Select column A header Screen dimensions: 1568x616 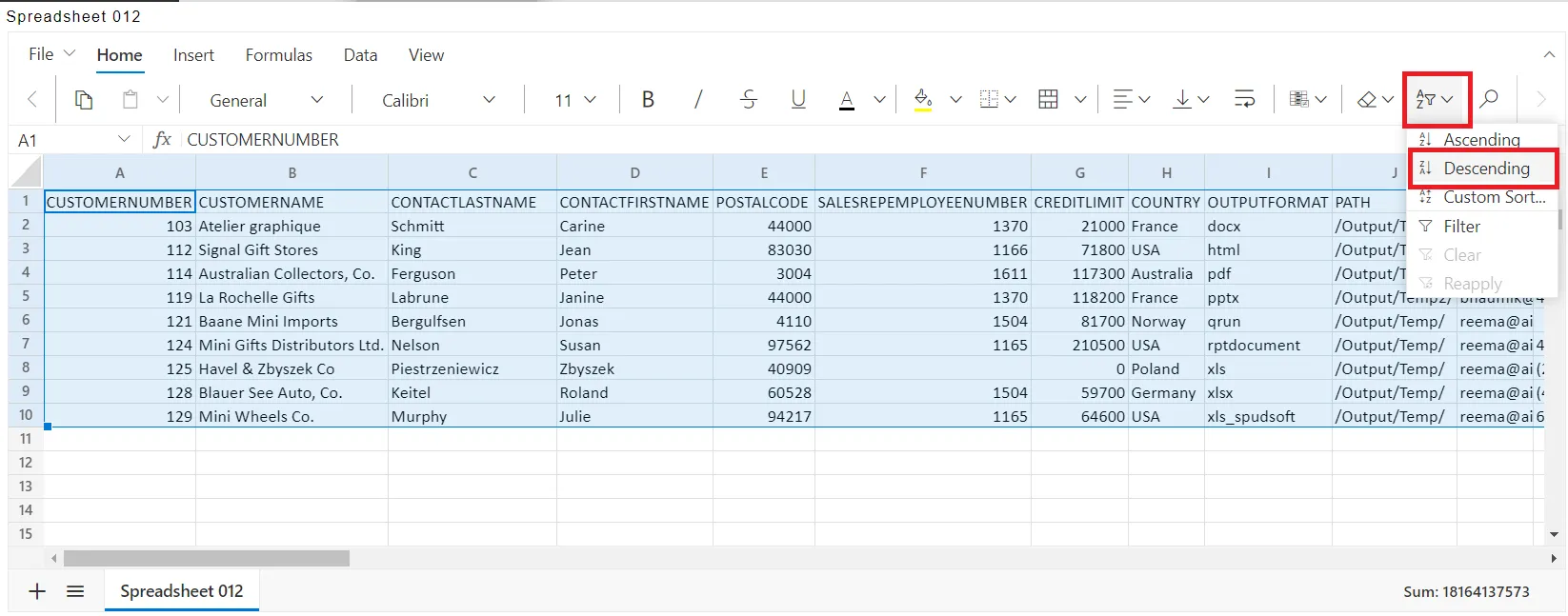coord(120,173)
